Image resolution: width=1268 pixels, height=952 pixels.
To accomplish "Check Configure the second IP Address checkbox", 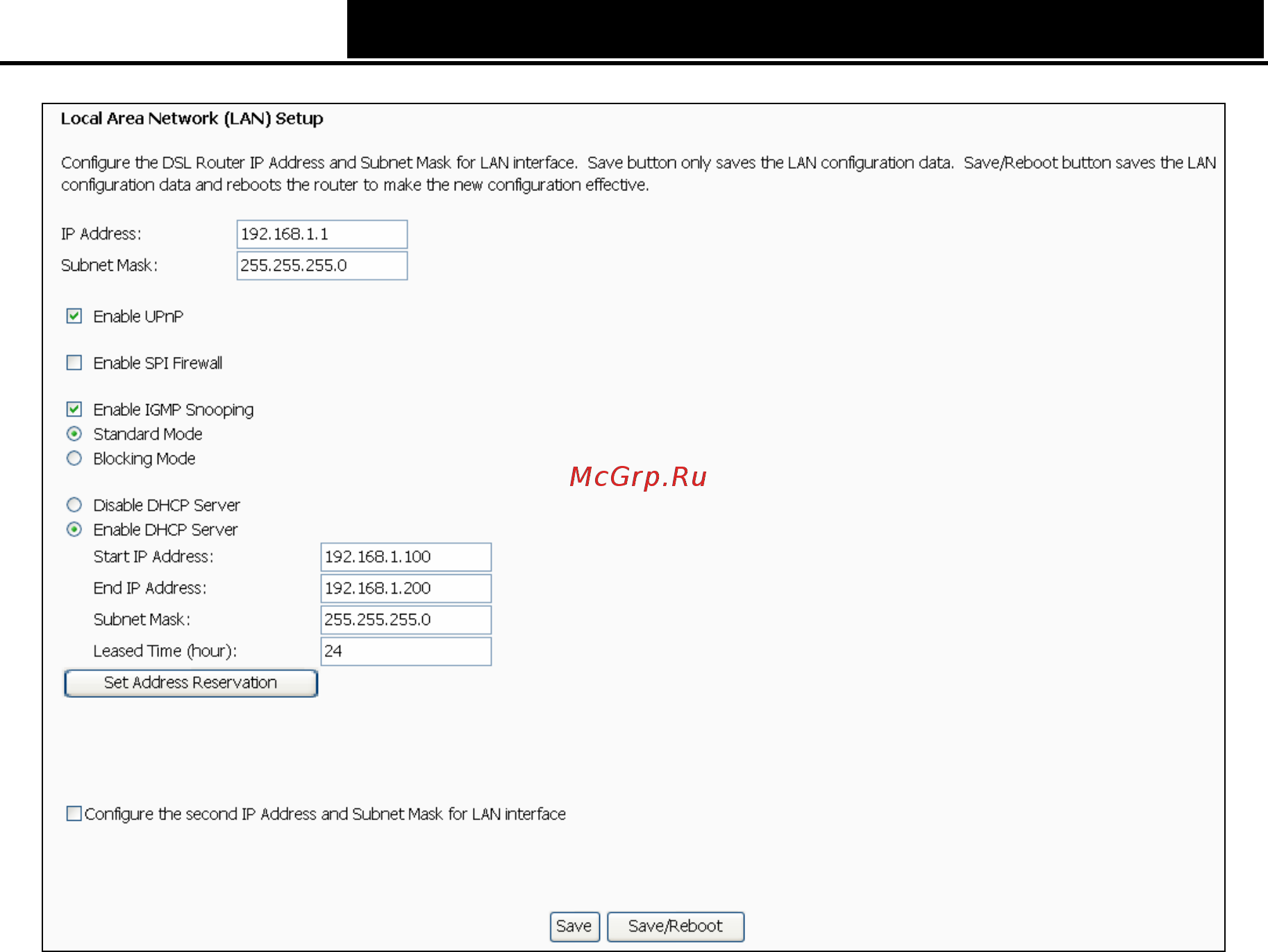I will coord(74,813).
